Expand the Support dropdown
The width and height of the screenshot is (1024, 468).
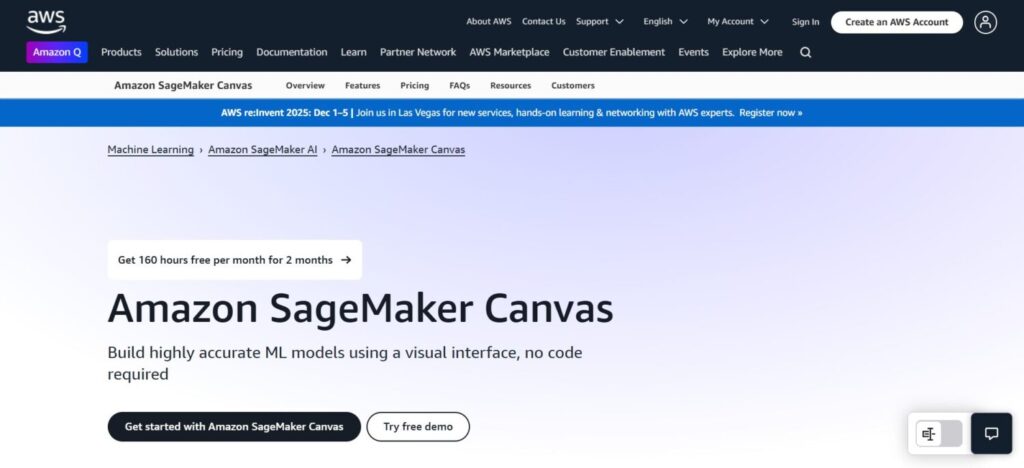click(x=600, y=22)
